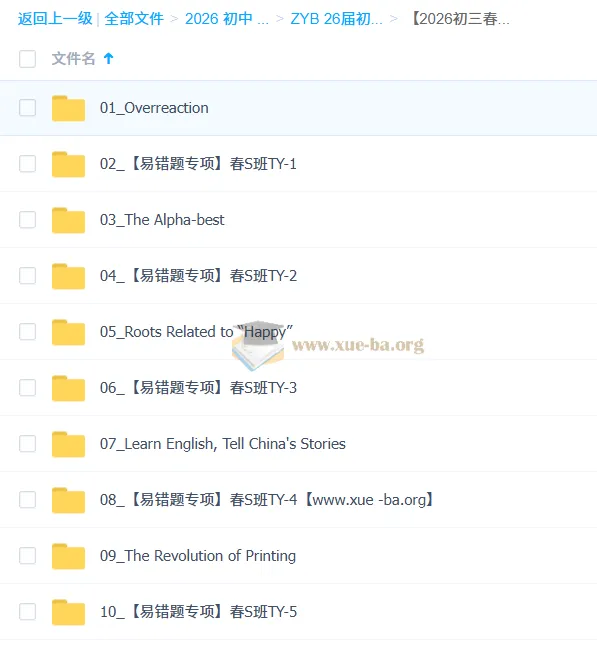597x651 pixels.
Task: Jump to ZYB 26届初 breadcrumb folder
Action: click(x=336, y=19)
